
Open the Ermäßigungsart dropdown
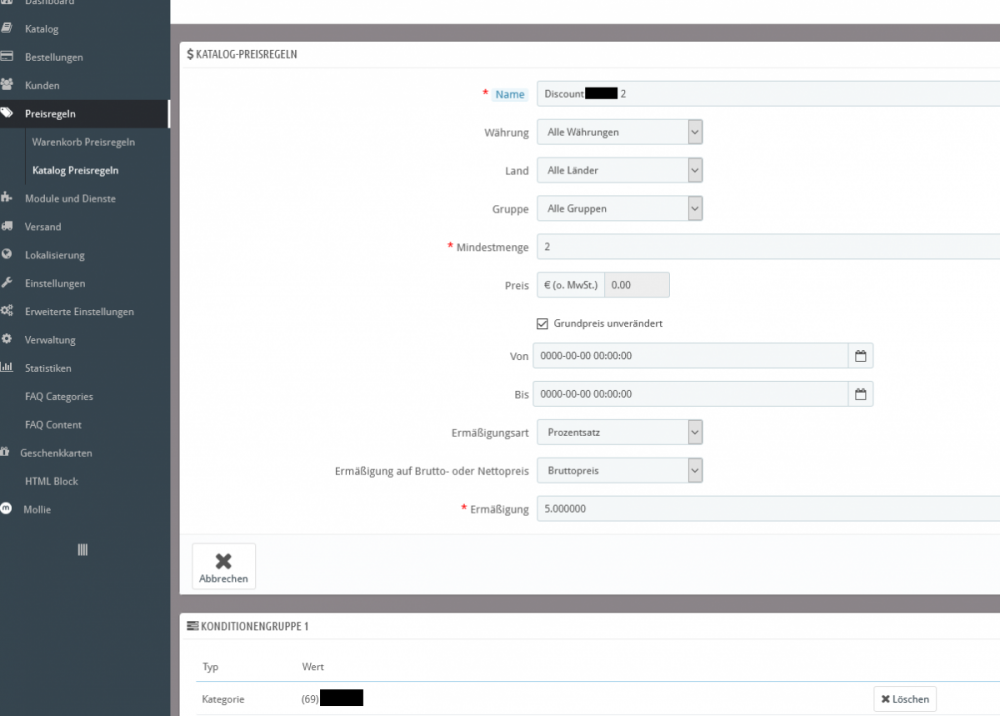(619, 432)
